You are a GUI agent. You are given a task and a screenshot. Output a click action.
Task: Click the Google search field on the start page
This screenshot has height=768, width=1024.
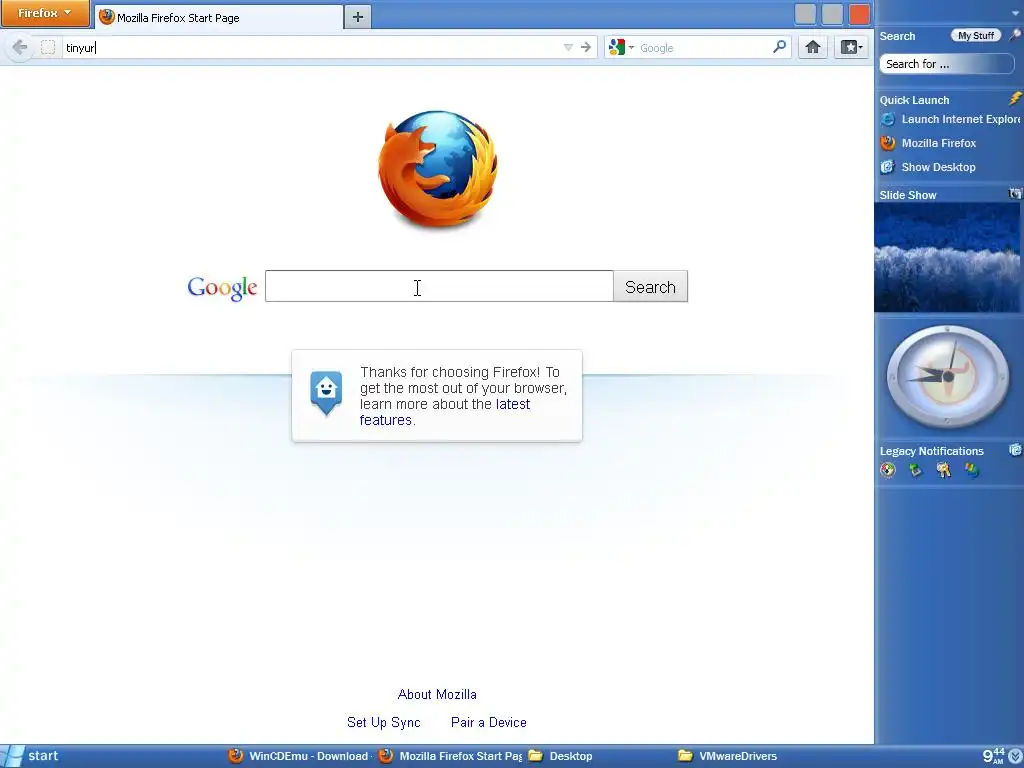click(439, 286)
